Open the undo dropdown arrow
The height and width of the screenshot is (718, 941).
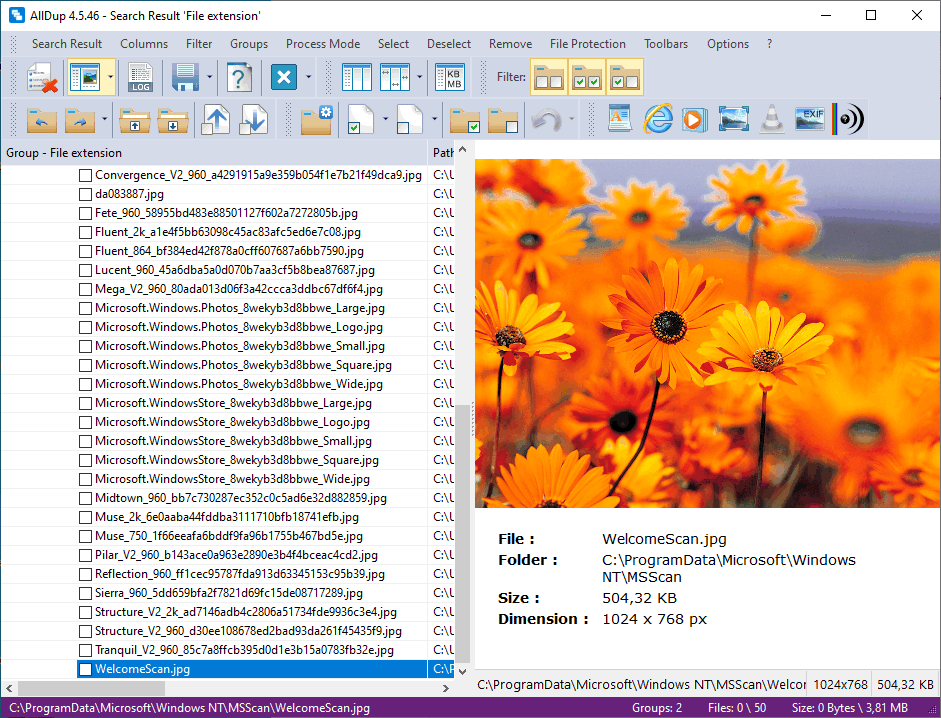571,118
